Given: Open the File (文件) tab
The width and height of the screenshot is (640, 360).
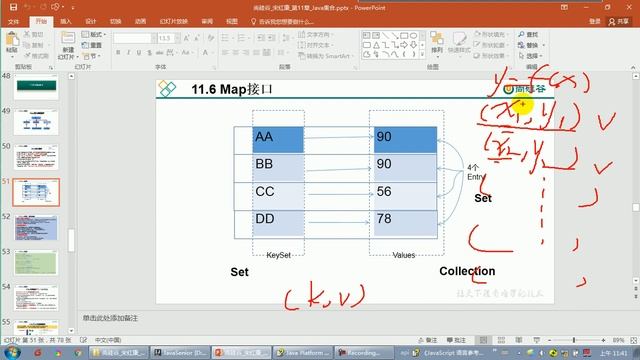Looking at the screenshot, I should (13, 22).
